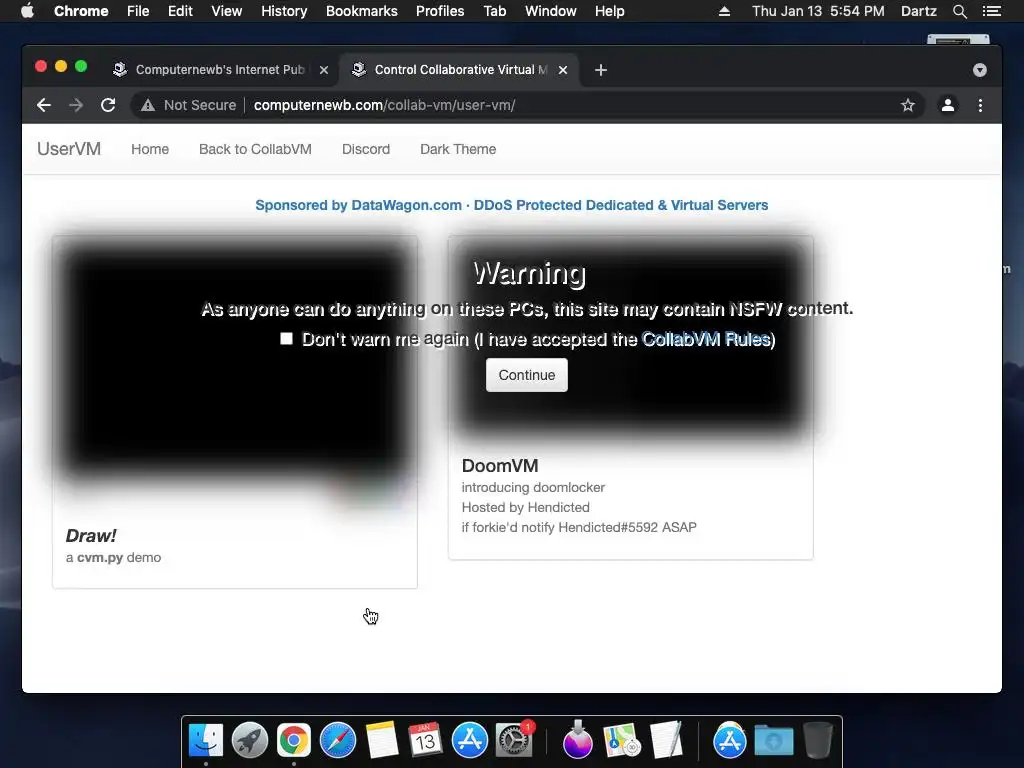This screenshot has height=768, width=1024.
Task: Click the browser back arrow
Action: 44,105
